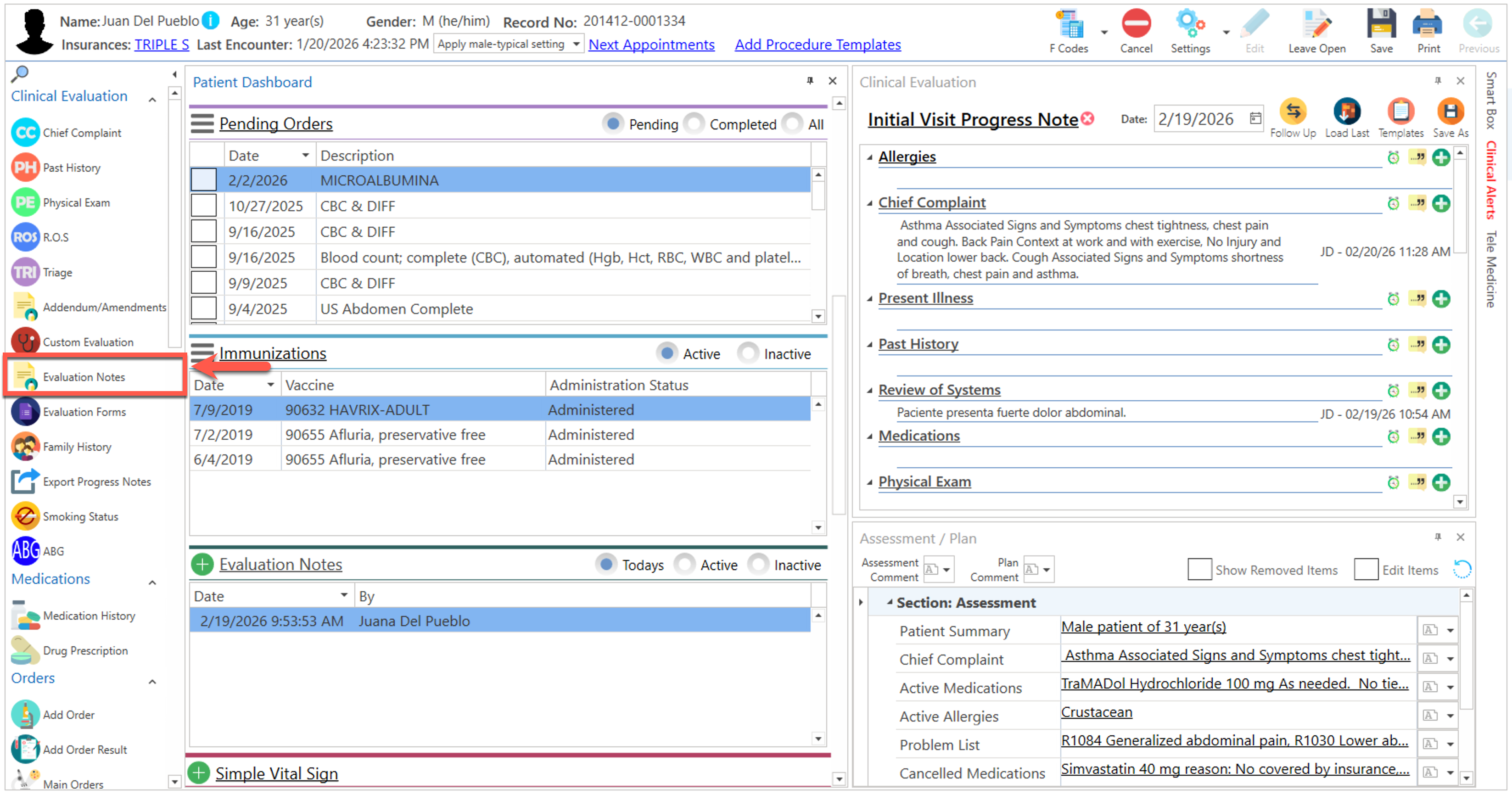Tick the checkbox for the MICROALBUMINA order
Screen dimensions: 1512x795
(204, 179)
